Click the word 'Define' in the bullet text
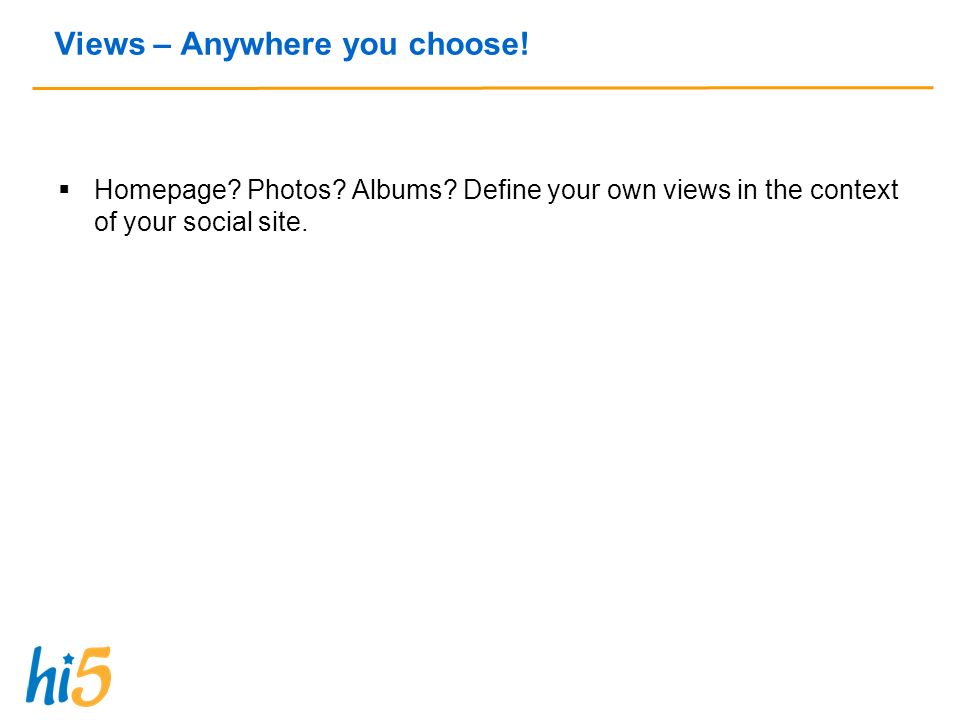The image size is (960, 720). point(502,190)
